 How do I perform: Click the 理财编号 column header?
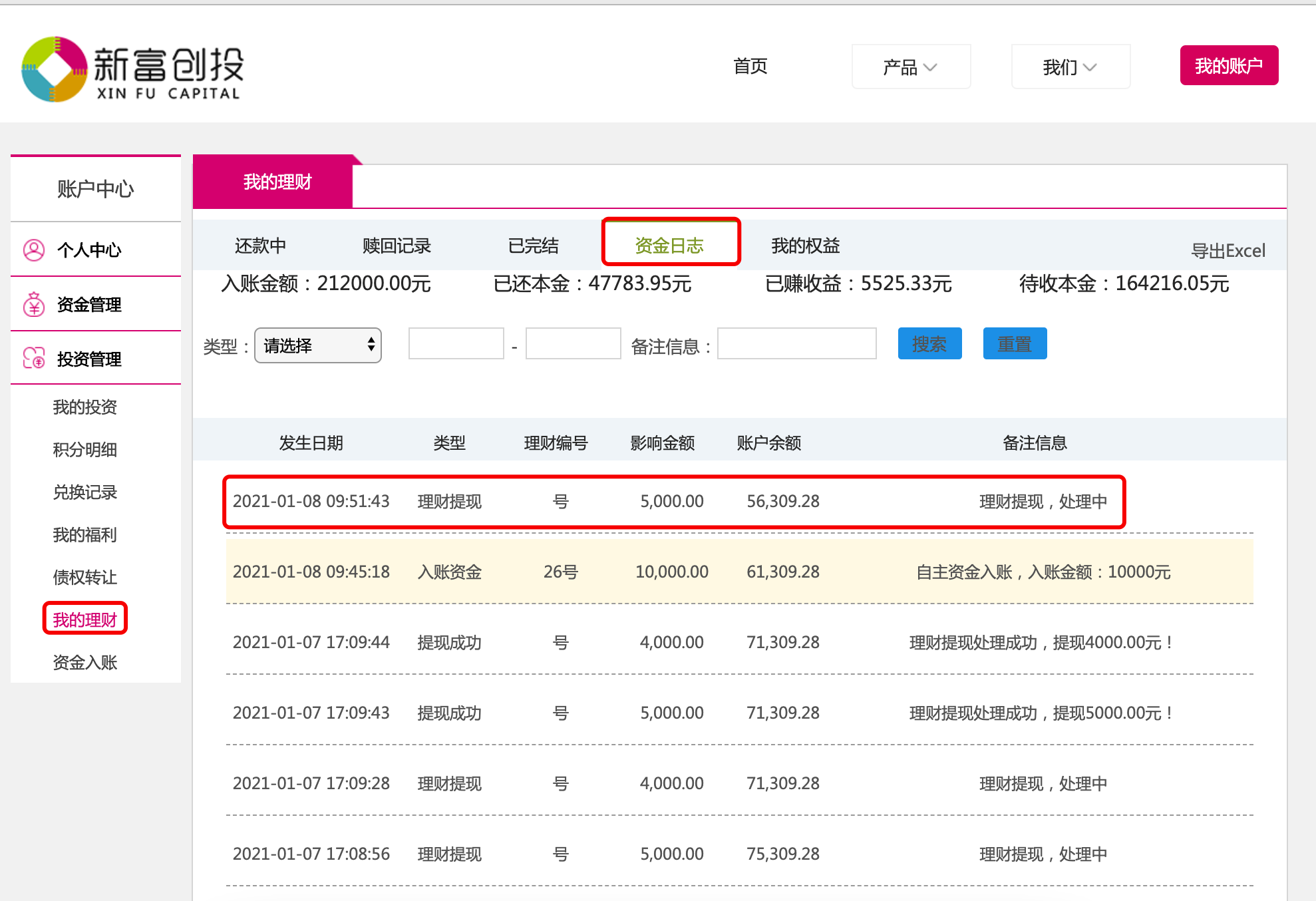coord(556,443)
